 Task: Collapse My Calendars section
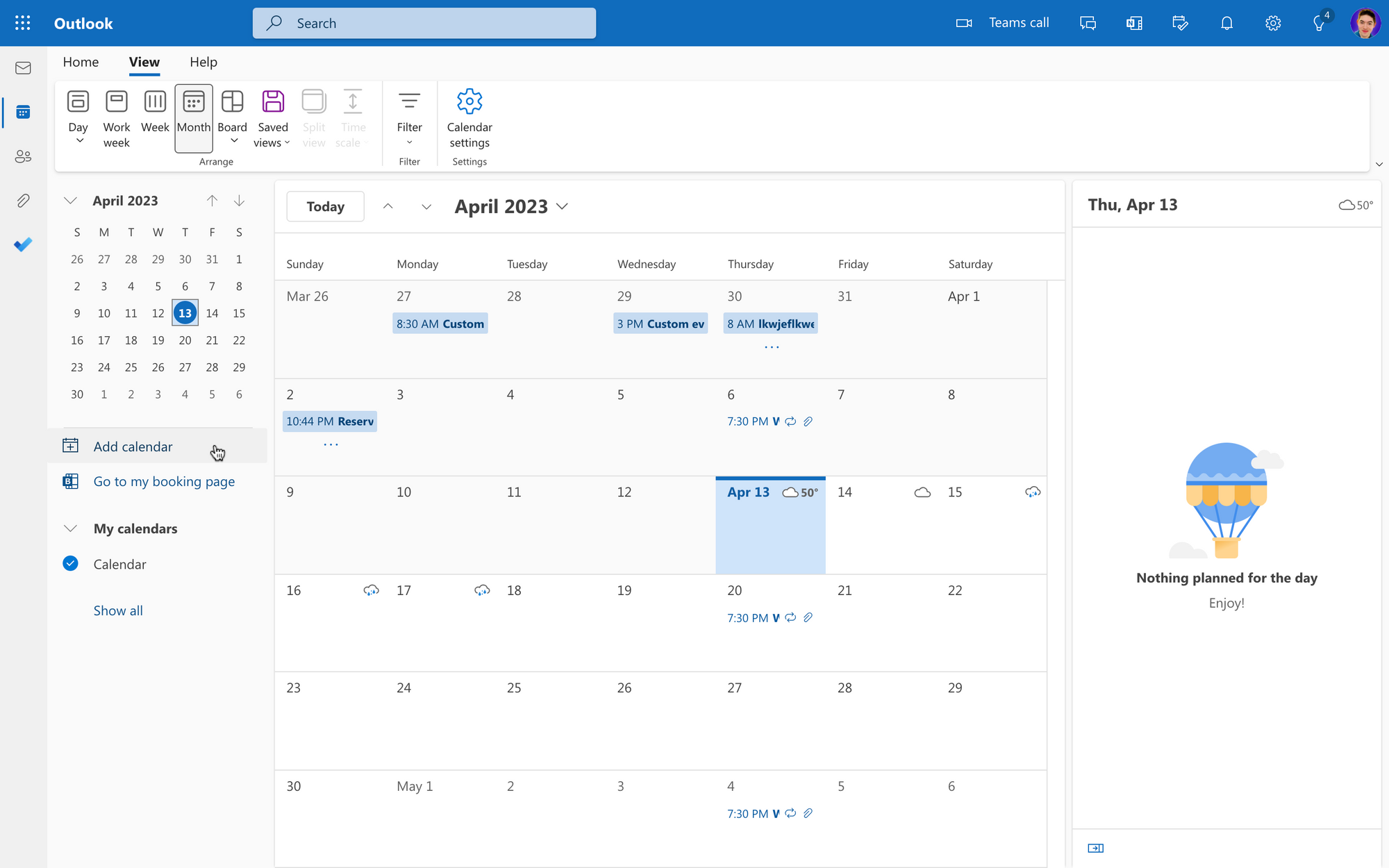point(70,528)
